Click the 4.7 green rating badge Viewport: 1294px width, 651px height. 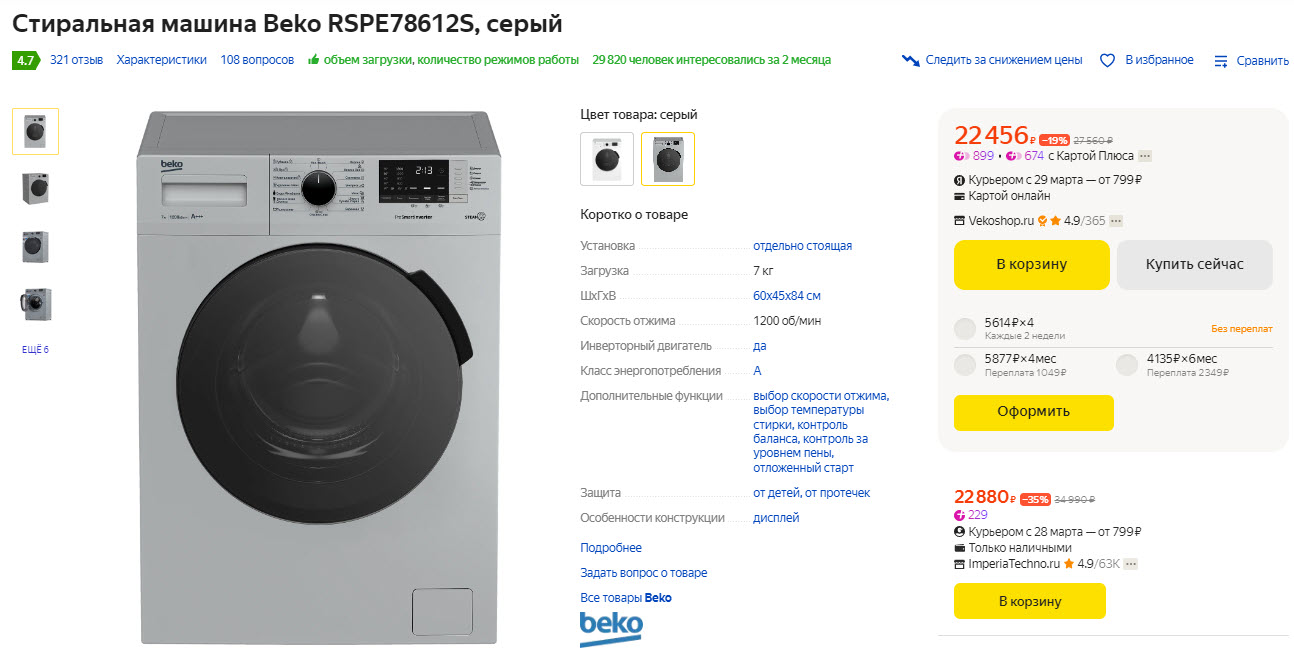tap(25, 60)
